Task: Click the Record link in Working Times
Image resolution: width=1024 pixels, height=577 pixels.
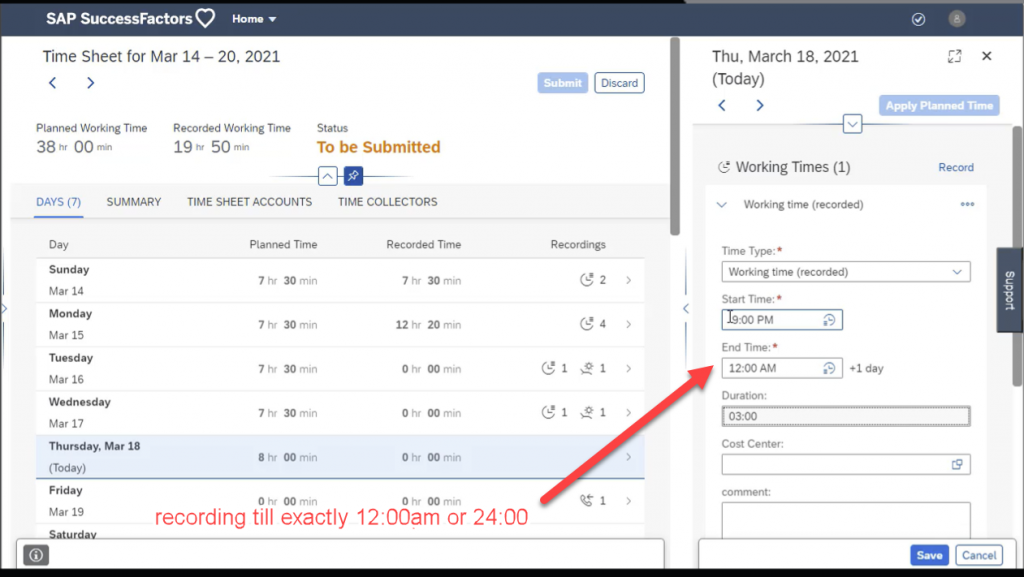Action: [x=955, y=167]
